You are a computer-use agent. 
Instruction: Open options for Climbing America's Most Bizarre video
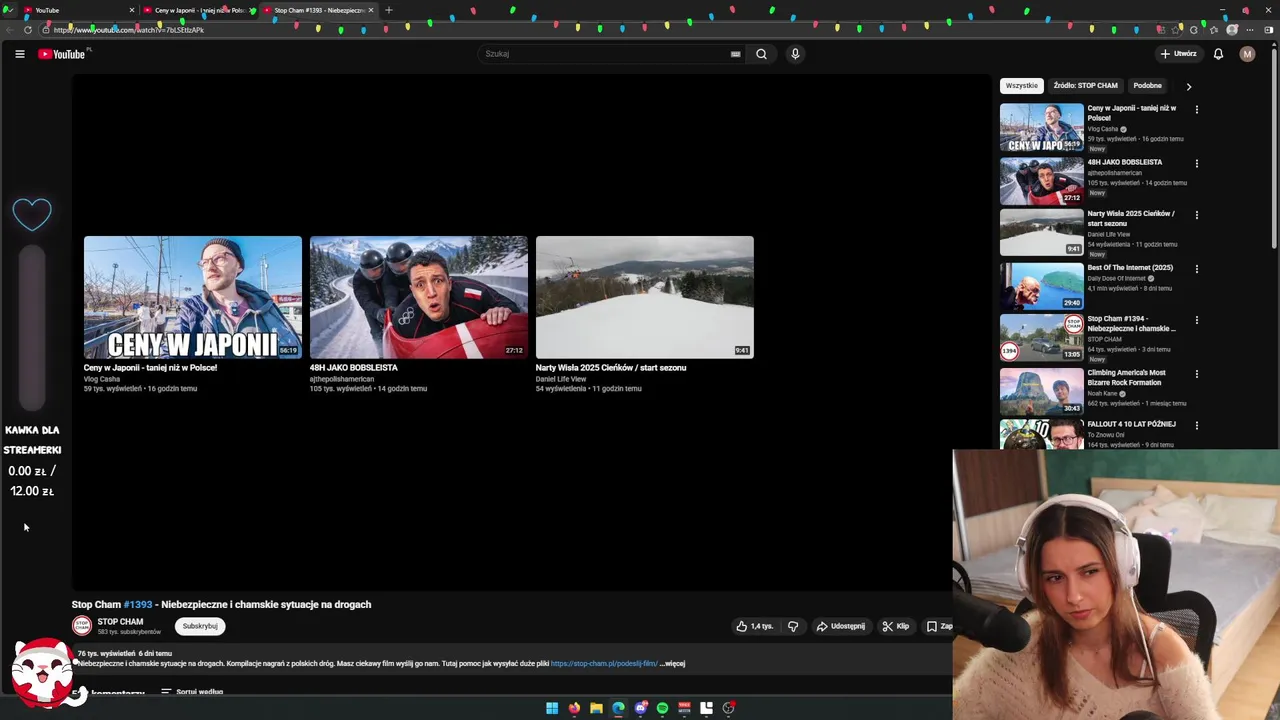pos(1196,374)
